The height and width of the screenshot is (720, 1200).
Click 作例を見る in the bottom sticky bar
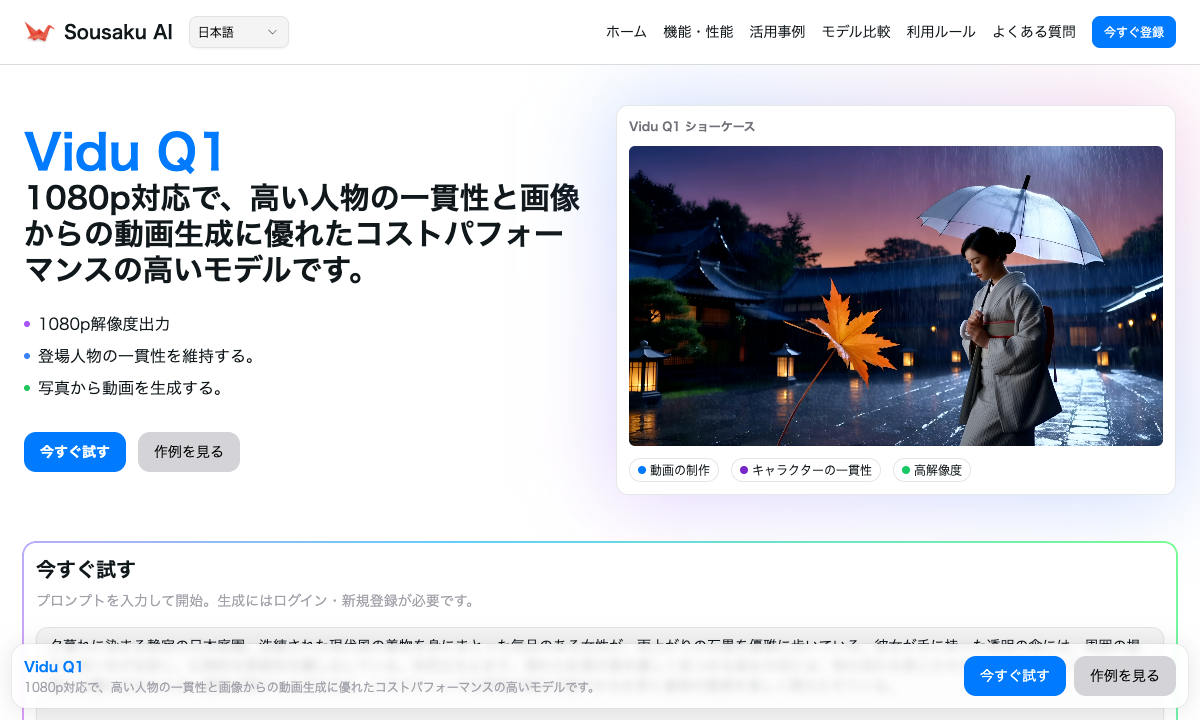click(x=1124, y=676)
